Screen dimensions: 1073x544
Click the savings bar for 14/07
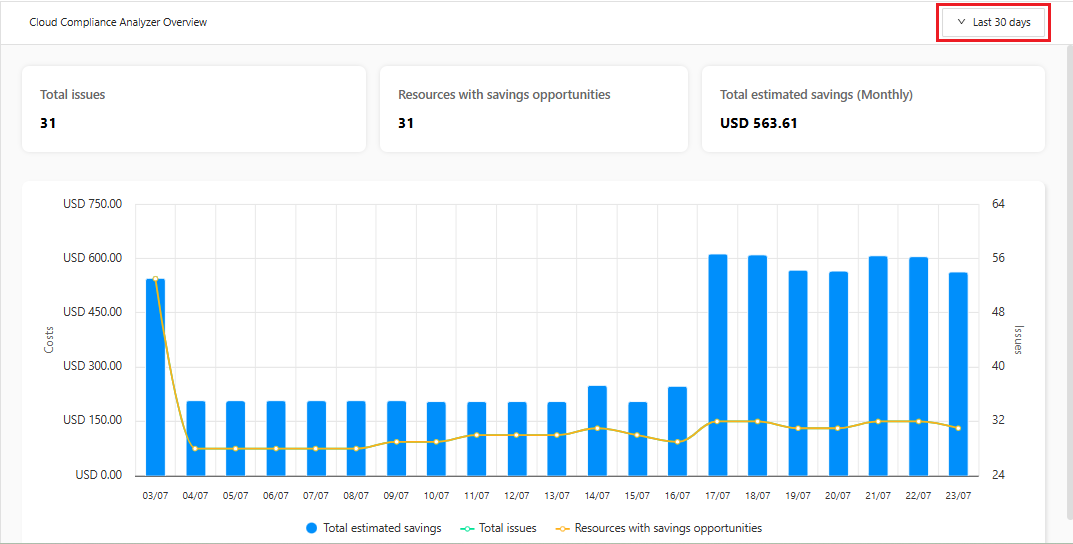coord(597,430)
